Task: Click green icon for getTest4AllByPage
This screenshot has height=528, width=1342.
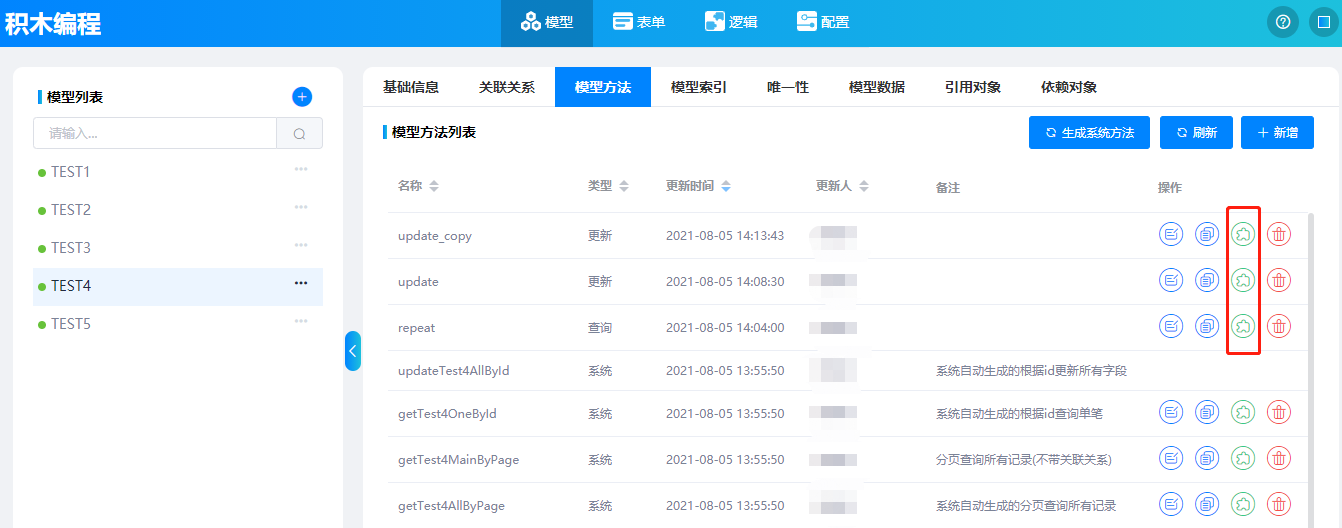Action: 1243,504
